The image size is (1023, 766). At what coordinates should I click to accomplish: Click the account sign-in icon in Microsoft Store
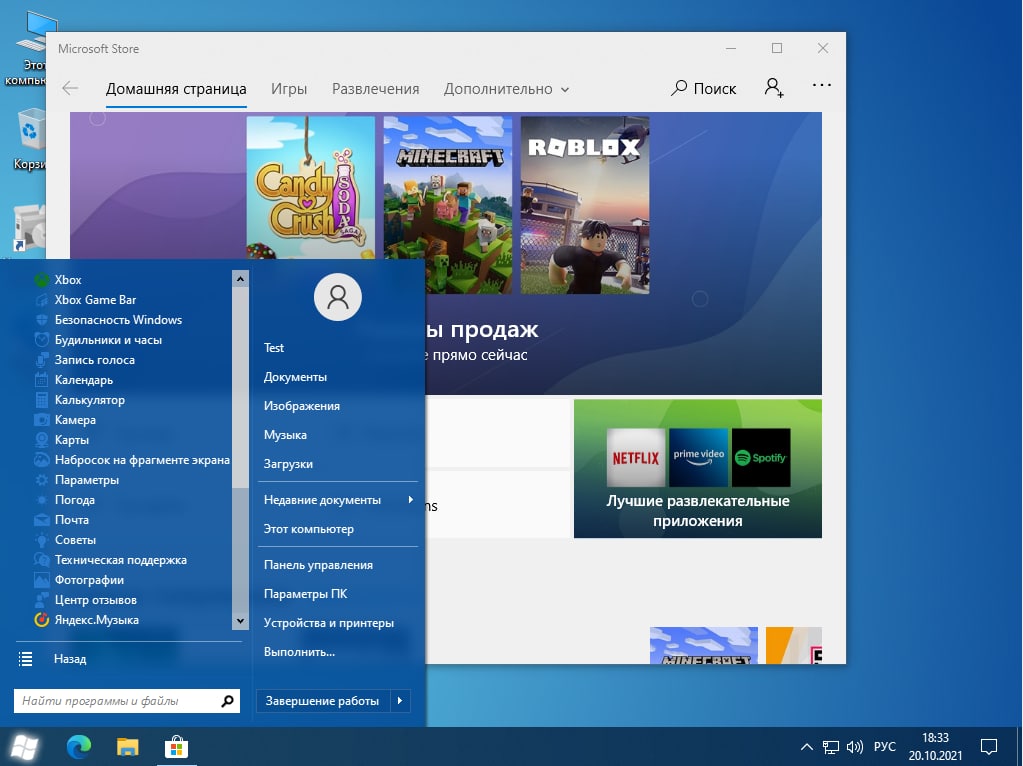774,87
